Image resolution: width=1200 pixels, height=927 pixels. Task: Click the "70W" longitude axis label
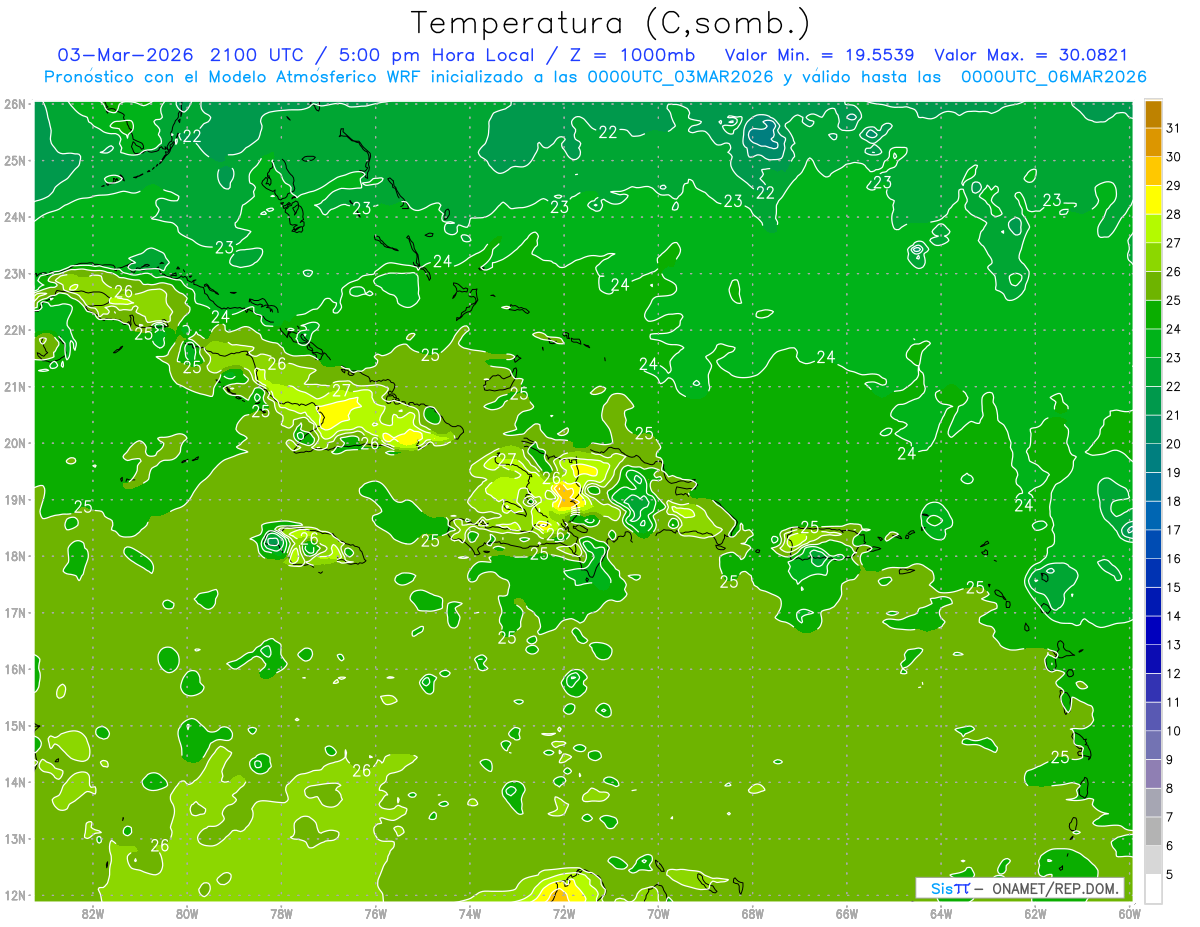pos(658,913)
